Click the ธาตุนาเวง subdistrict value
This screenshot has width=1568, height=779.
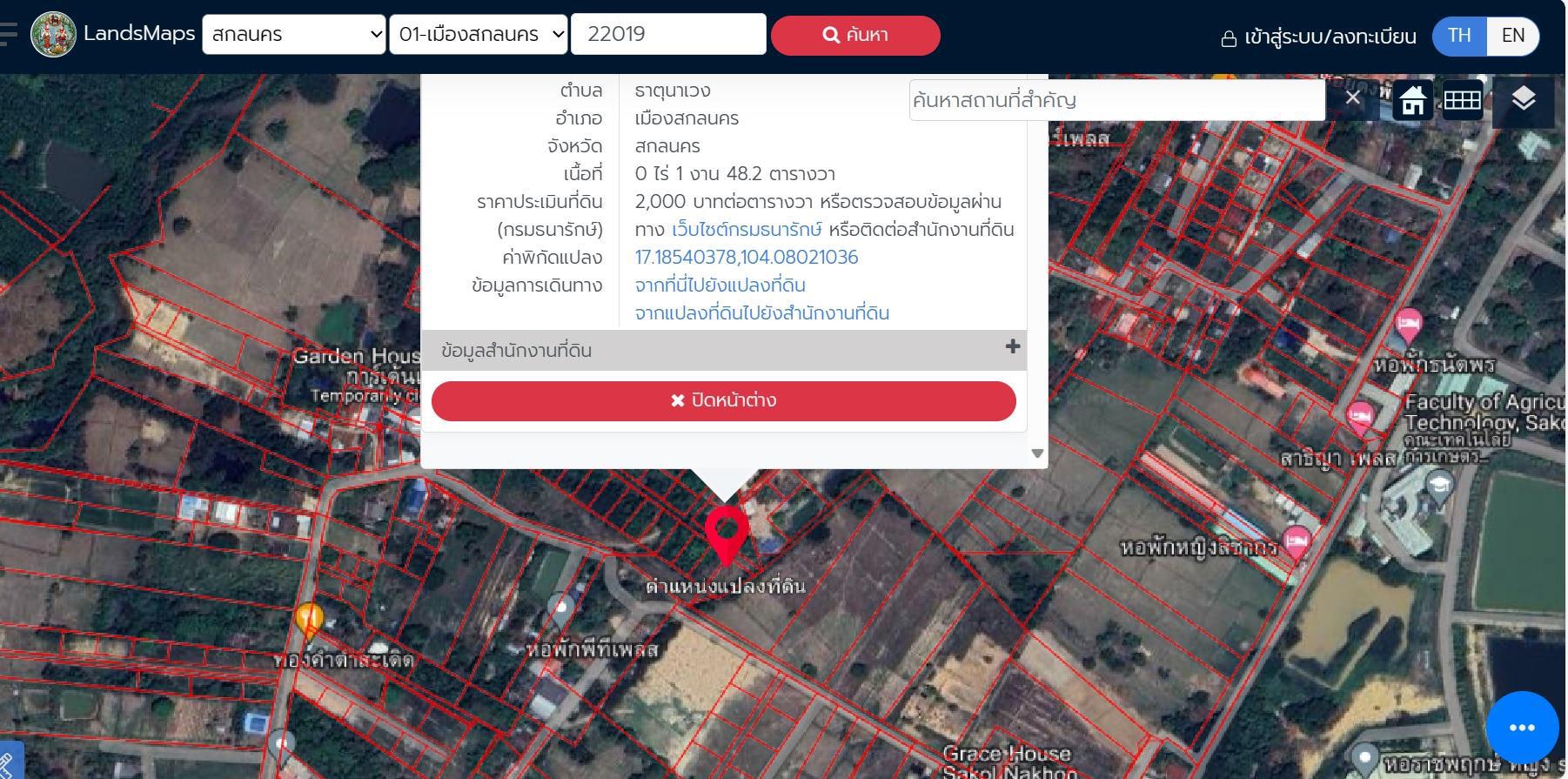point(673,91)
